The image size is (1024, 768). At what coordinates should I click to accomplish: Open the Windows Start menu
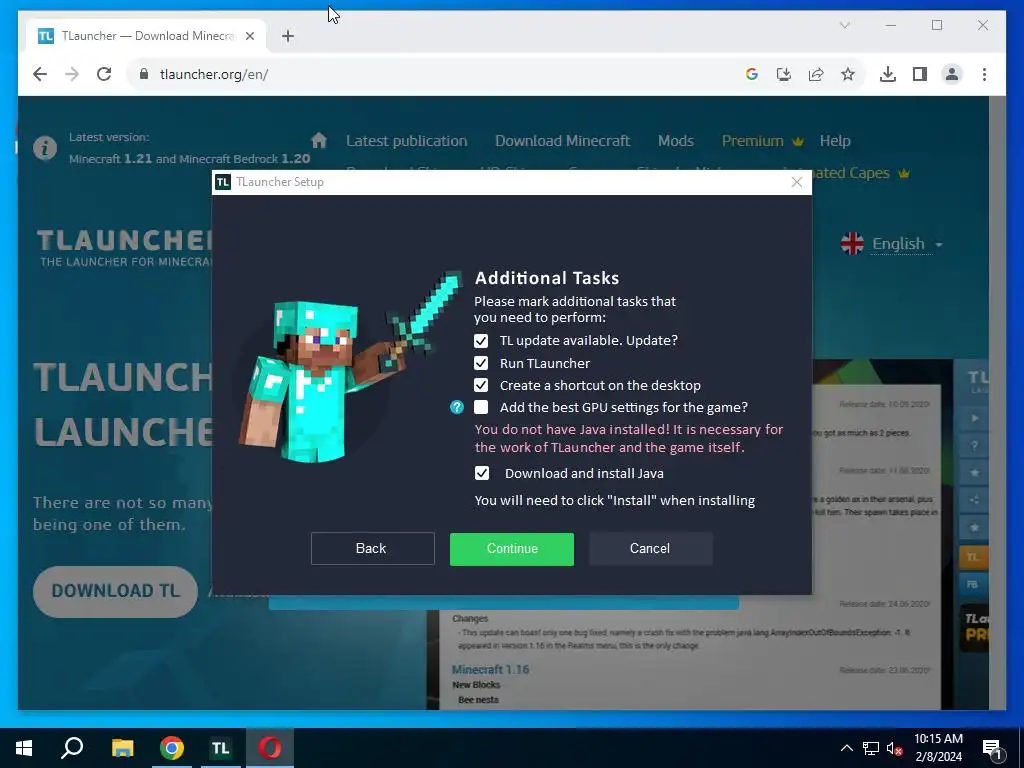[24, 748]
